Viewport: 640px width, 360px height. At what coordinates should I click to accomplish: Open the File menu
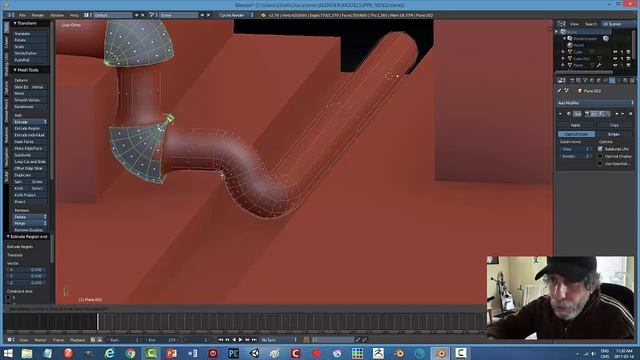coord(22,15)
